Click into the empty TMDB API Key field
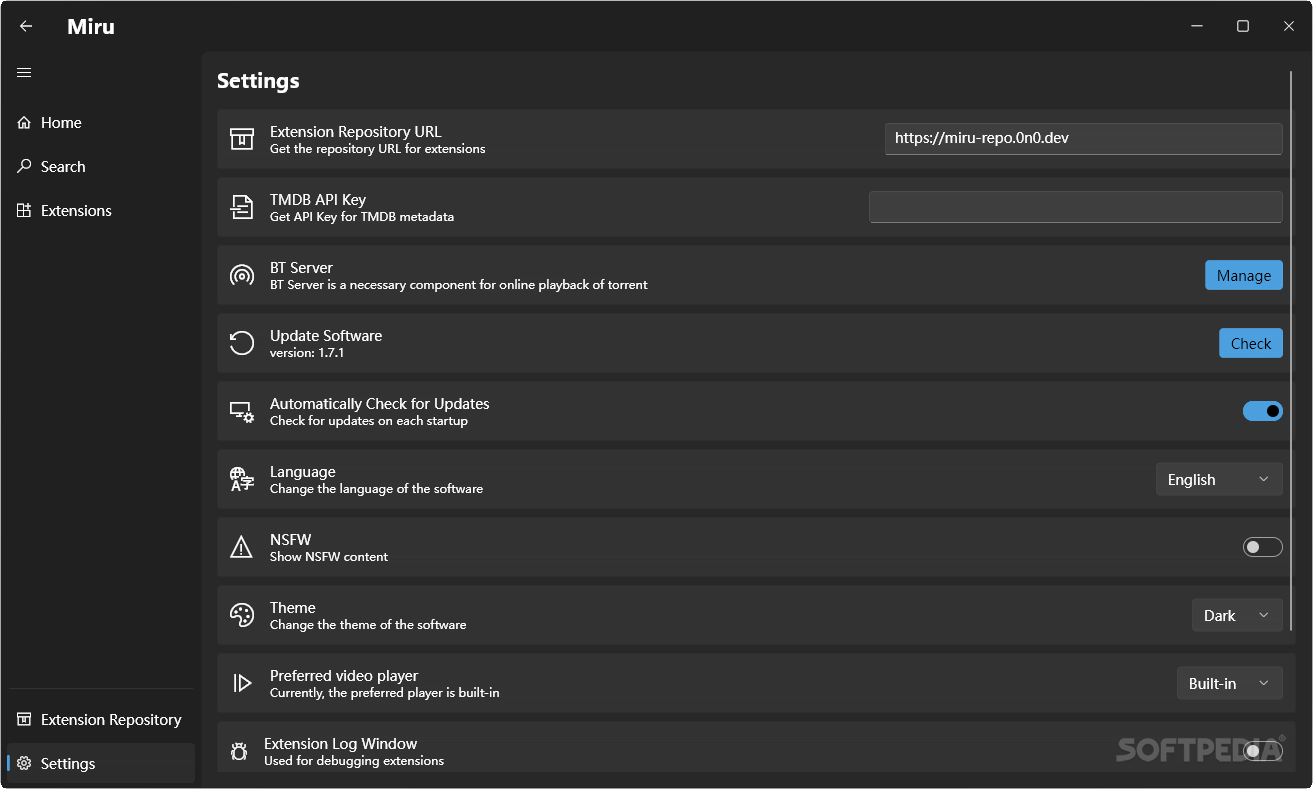This screenshot has width=1313, height=789. [1076, 207]
